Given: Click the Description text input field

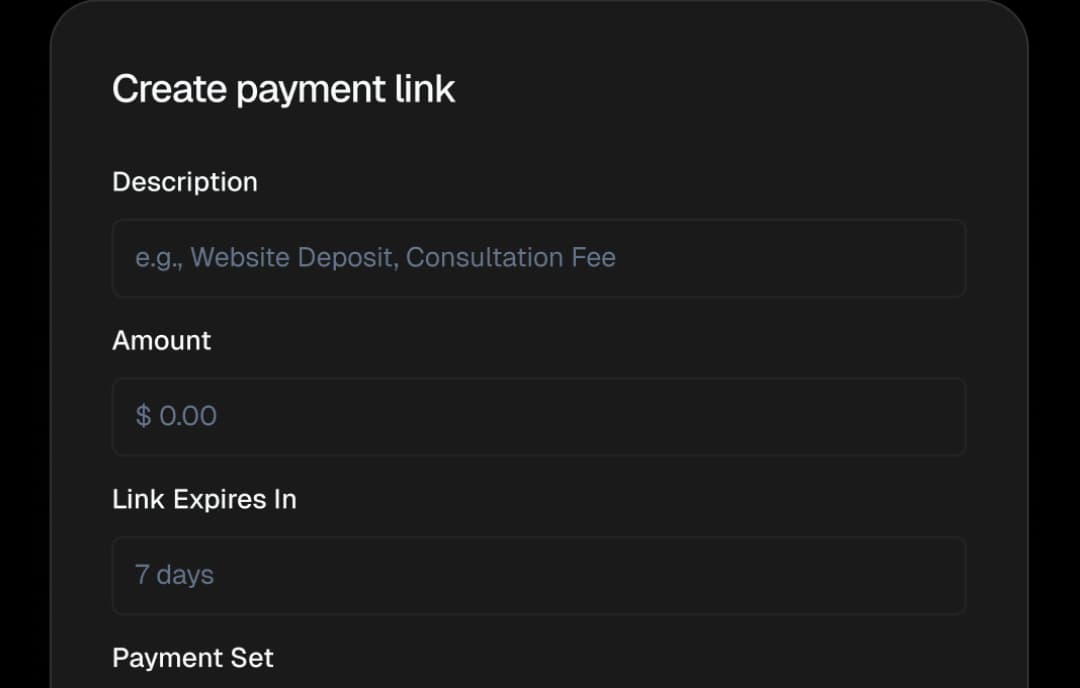Looking at the screenshot, I should (x=540, y=258).
